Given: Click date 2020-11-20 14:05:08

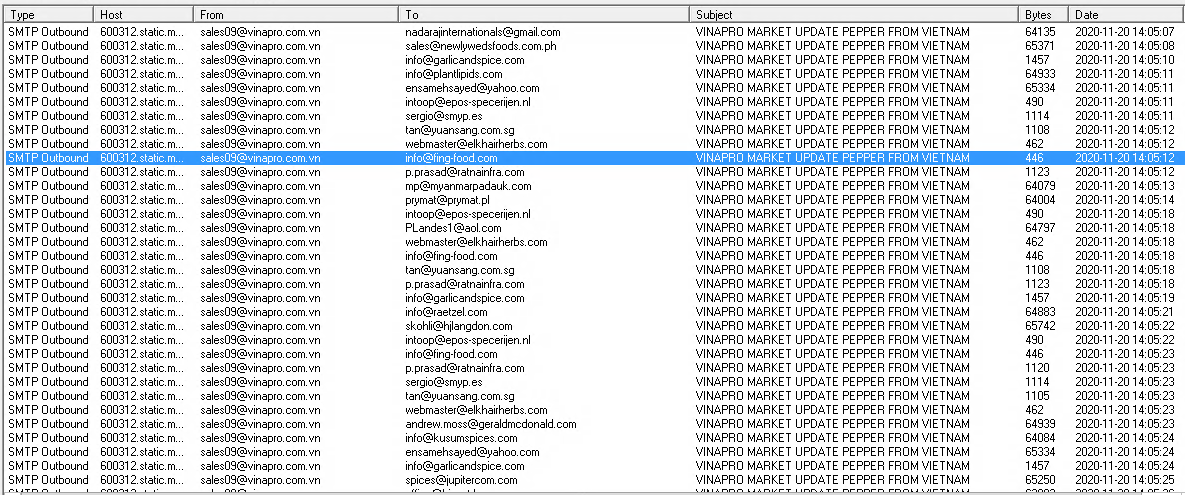Looking at the screenshot, I should (x=1125, y=46).
